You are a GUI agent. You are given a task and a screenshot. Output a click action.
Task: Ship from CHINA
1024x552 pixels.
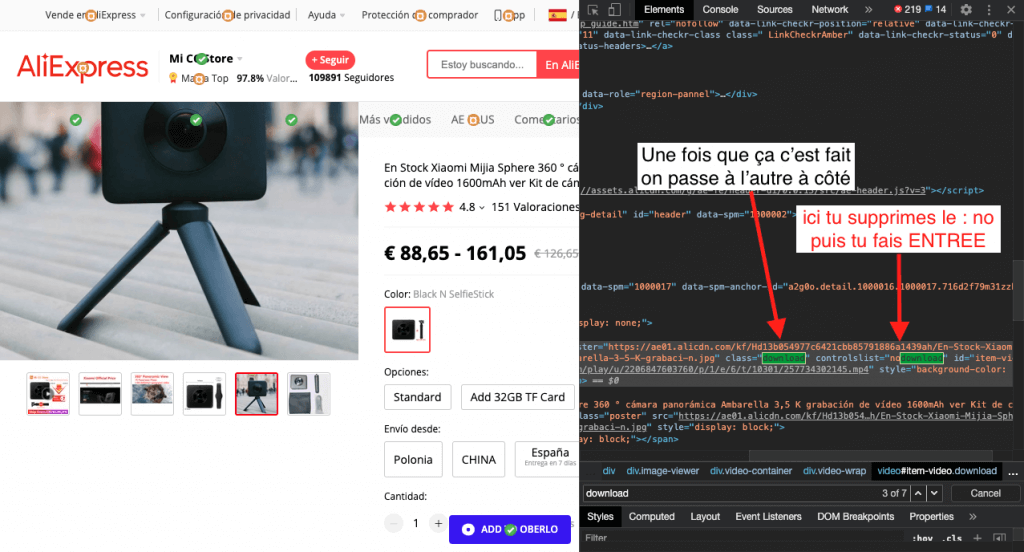click(478, 459)
